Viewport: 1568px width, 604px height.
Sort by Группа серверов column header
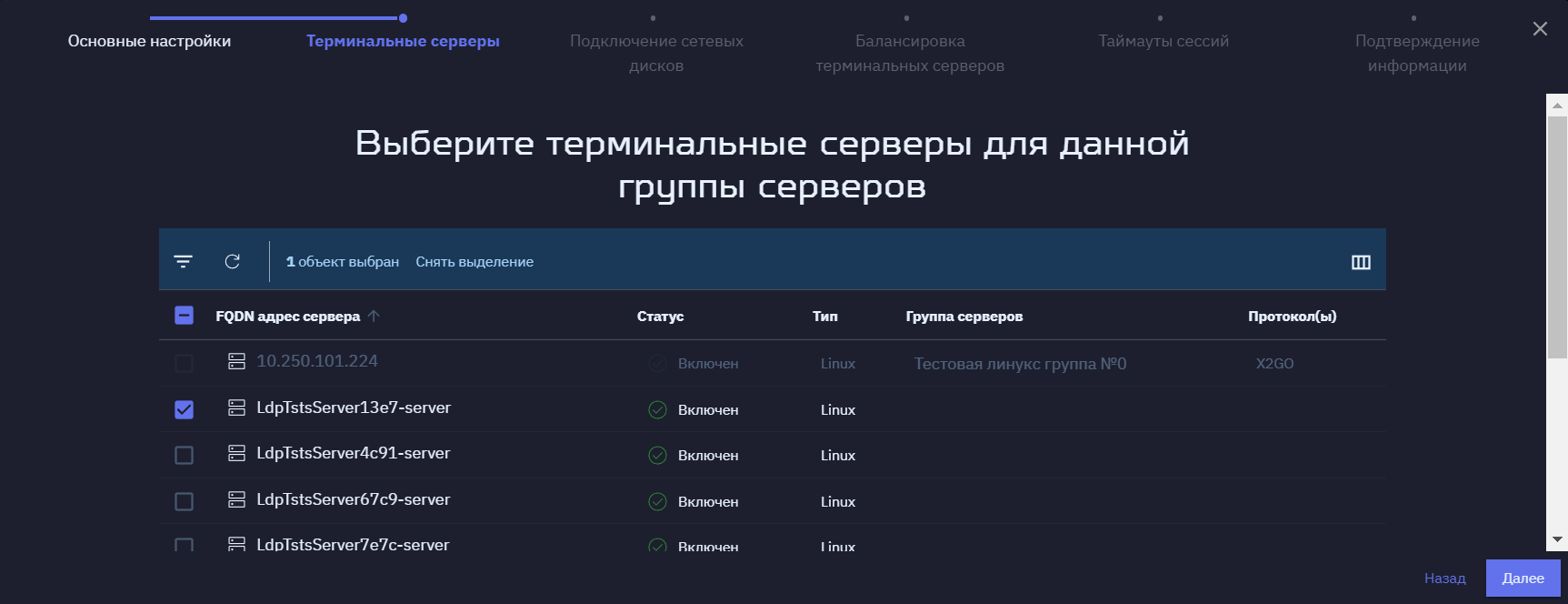964,317
